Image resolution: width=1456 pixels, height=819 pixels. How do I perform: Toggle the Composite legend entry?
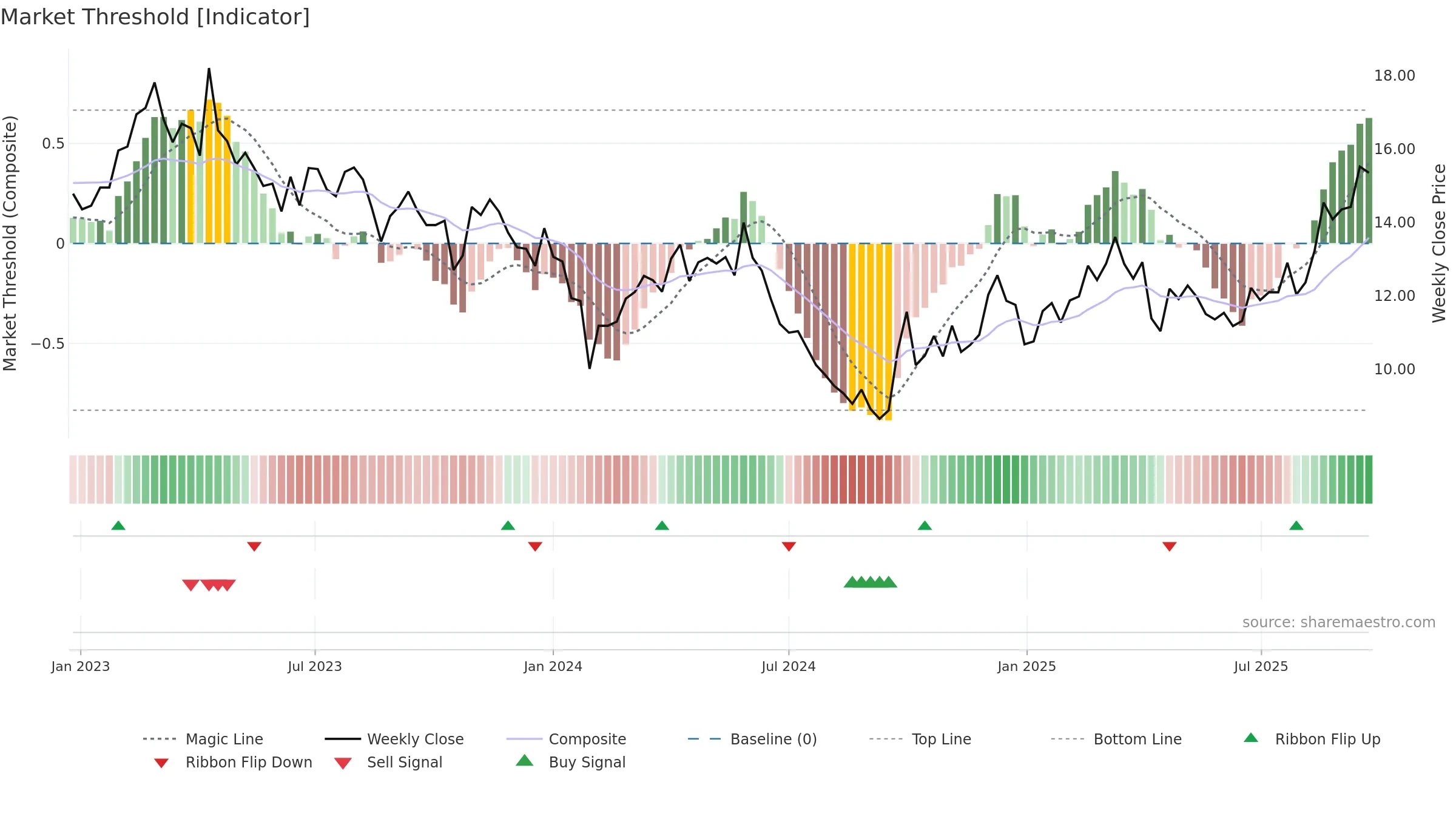(x=566, y=739)
